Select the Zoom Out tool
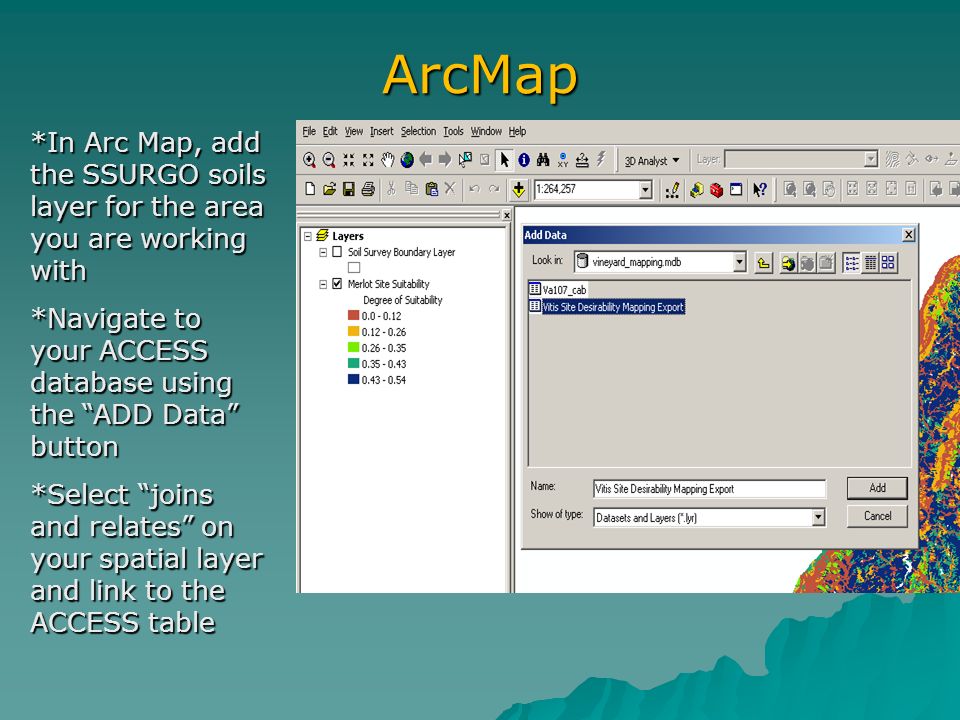 (329, 160)
